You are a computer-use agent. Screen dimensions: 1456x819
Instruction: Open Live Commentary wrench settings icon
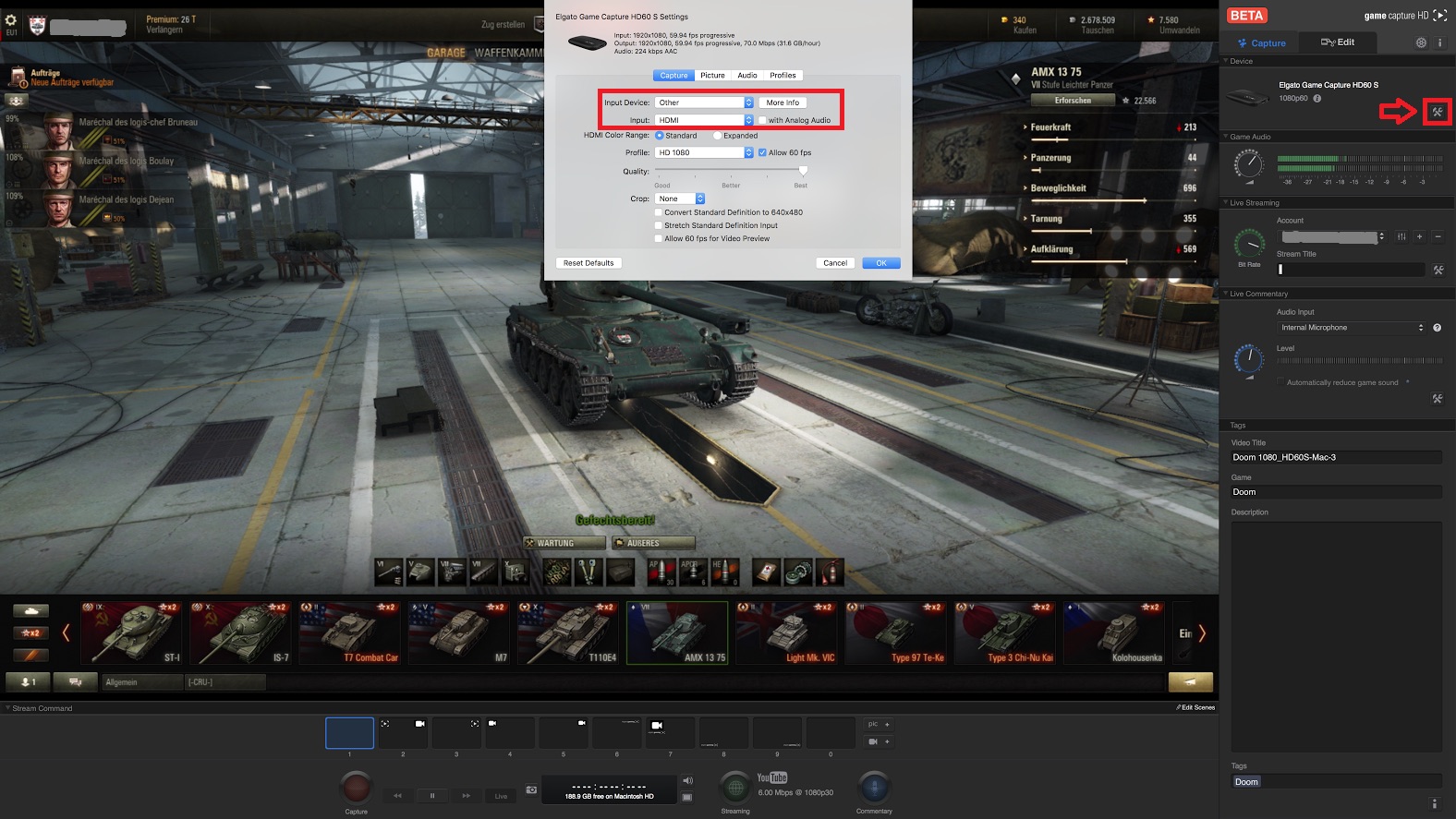click(x=1438, y=399)
